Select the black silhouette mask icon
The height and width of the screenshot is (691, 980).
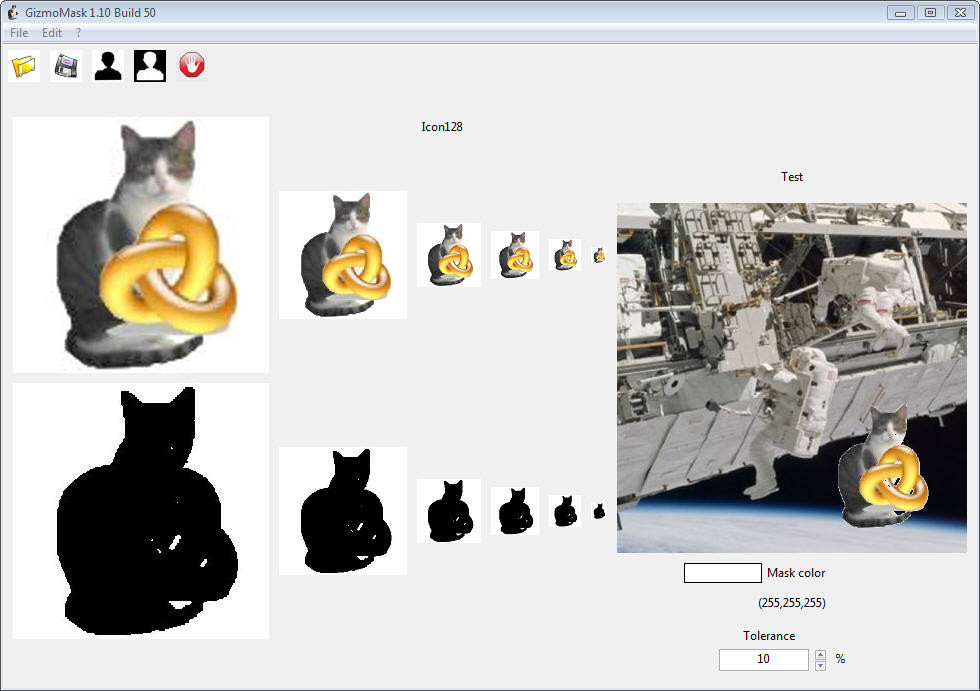pos(108,66)
